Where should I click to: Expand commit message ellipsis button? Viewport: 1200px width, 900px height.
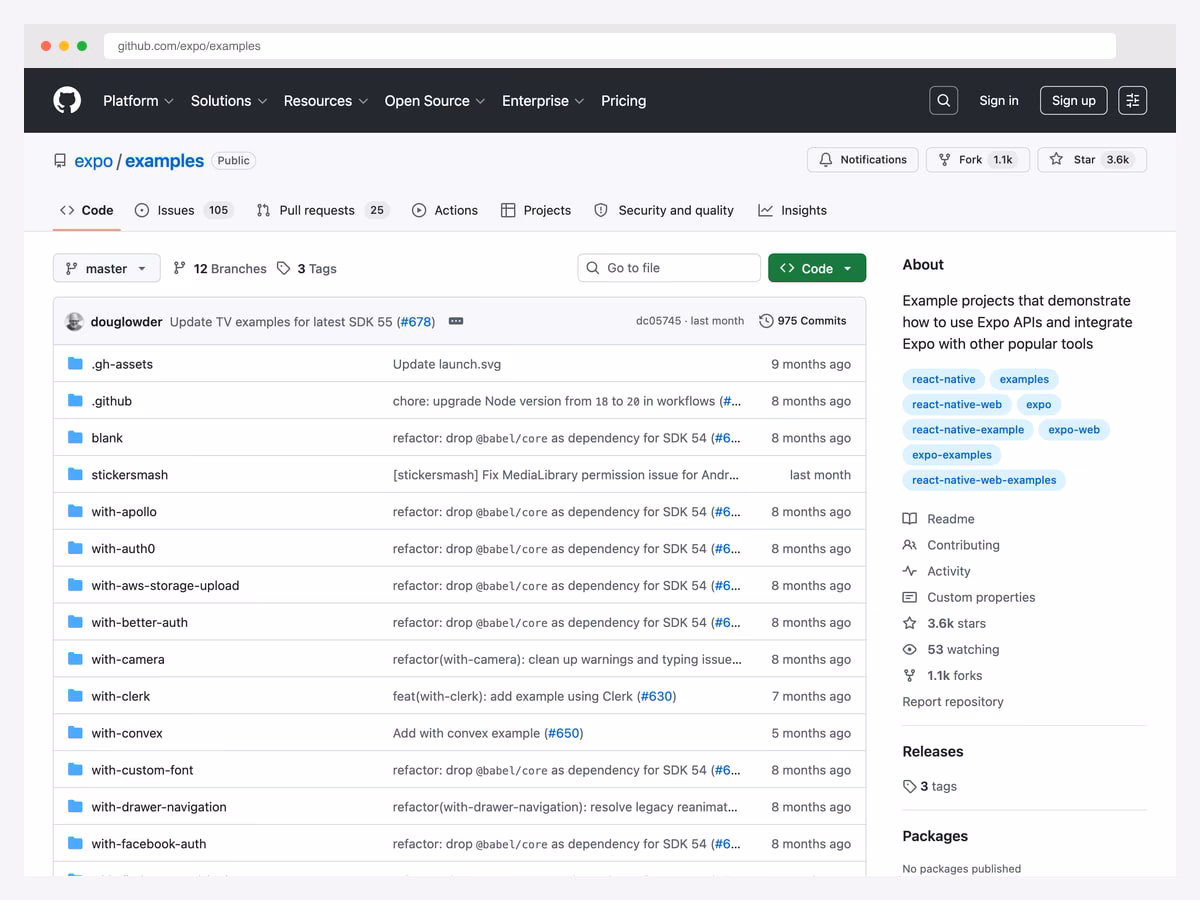456,321
